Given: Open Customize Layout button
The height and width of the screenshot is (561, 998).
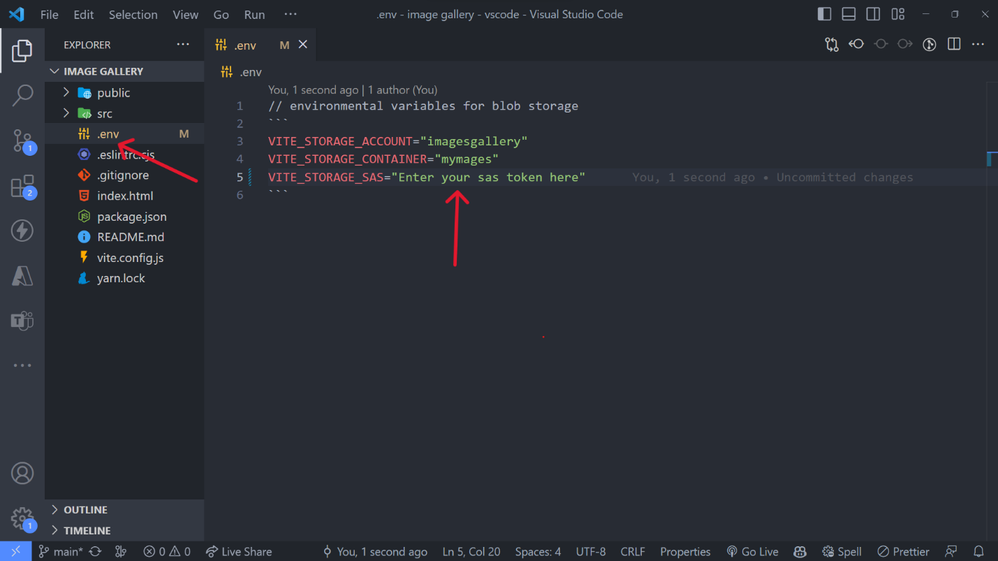Looking at the screenshot, I should coord(898,14).
